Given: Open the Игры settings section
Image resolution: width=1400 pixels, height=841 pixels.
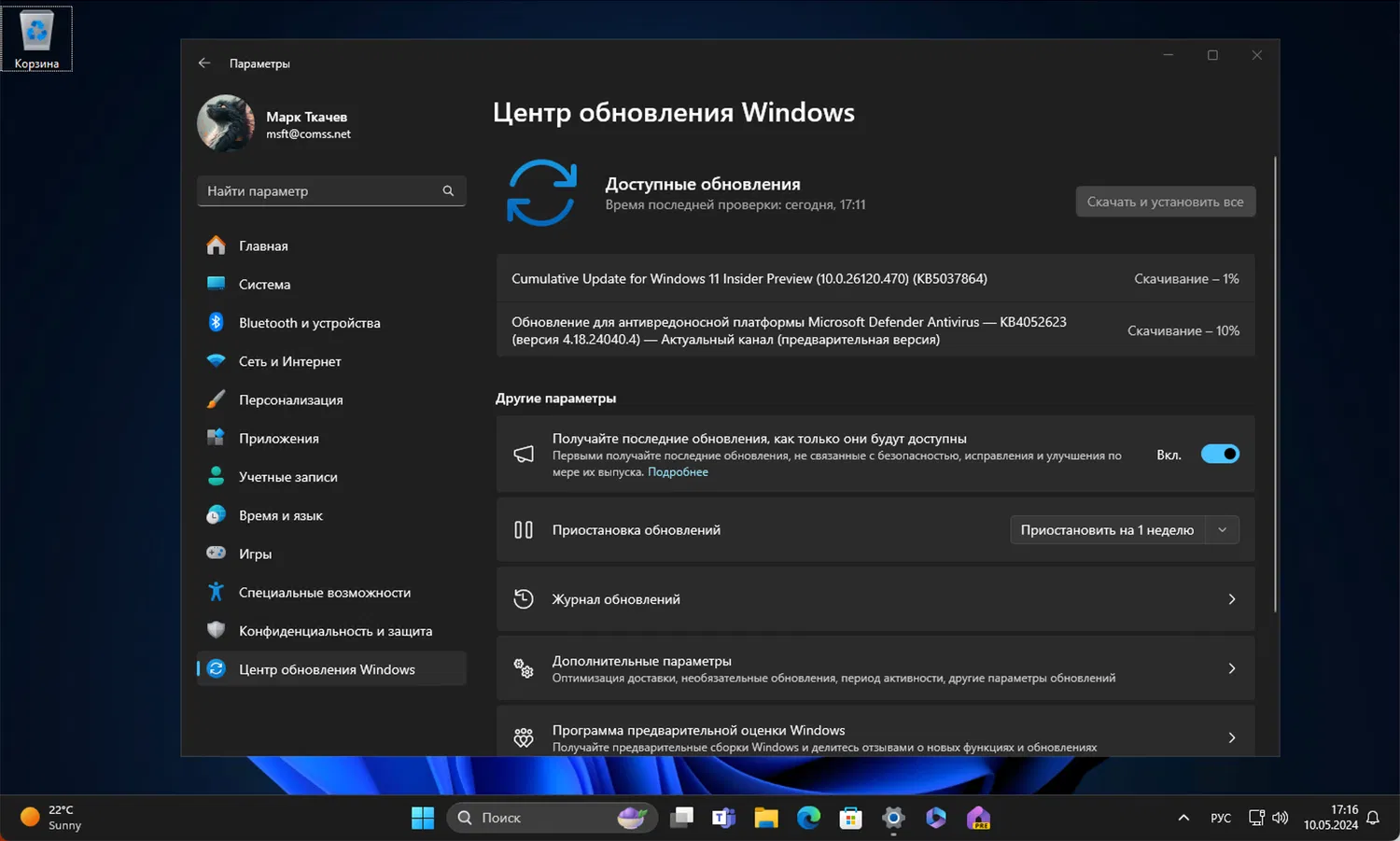Looking at the screenshot, I should (x=331, y=554).
